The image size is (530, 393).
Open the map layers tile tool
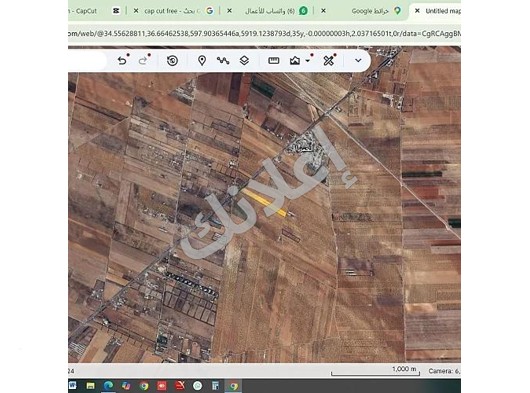(x=244, y=61)
